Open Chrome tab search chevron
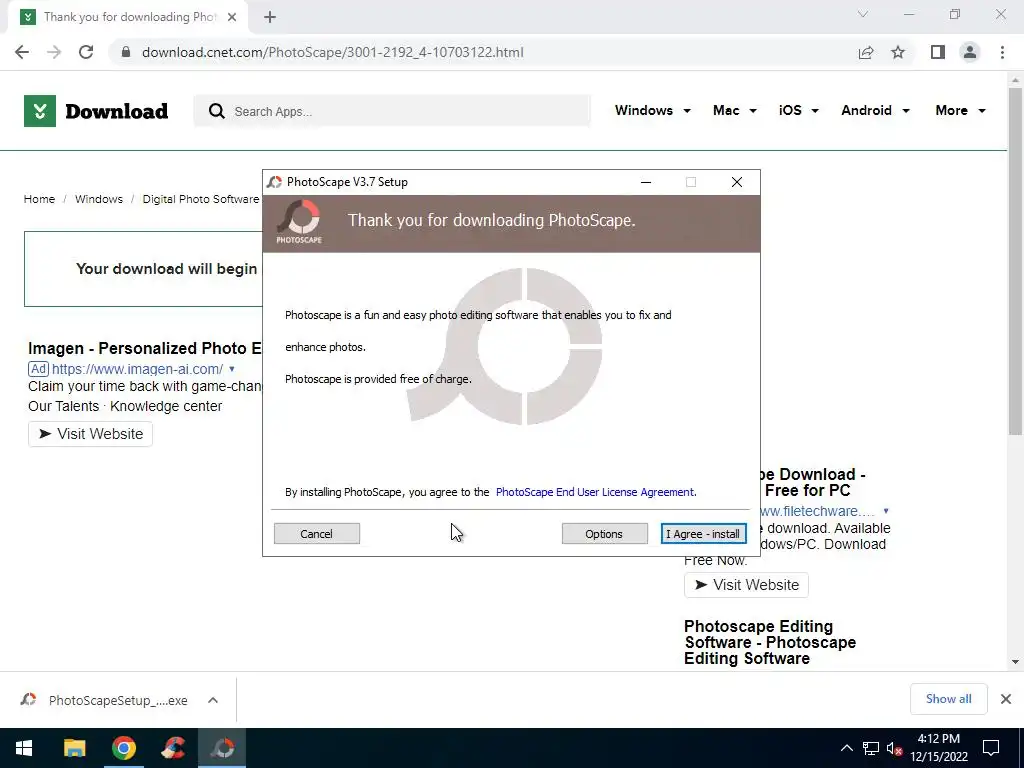Viewport: 1024px width, 768px height. [863, 14]
